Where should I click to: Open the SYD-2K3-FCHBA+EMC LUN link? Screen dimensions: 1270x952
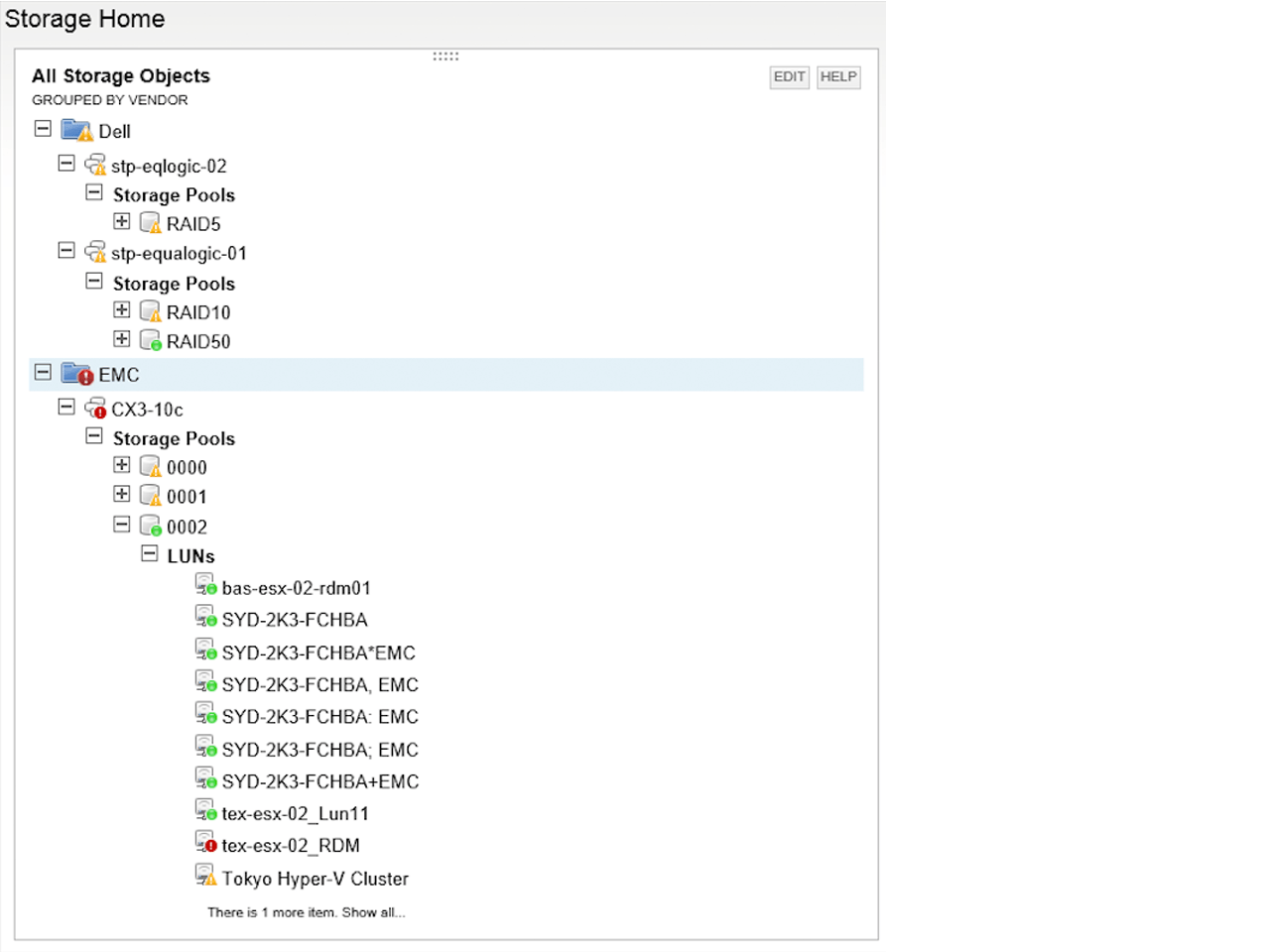[x=320, y=781]
